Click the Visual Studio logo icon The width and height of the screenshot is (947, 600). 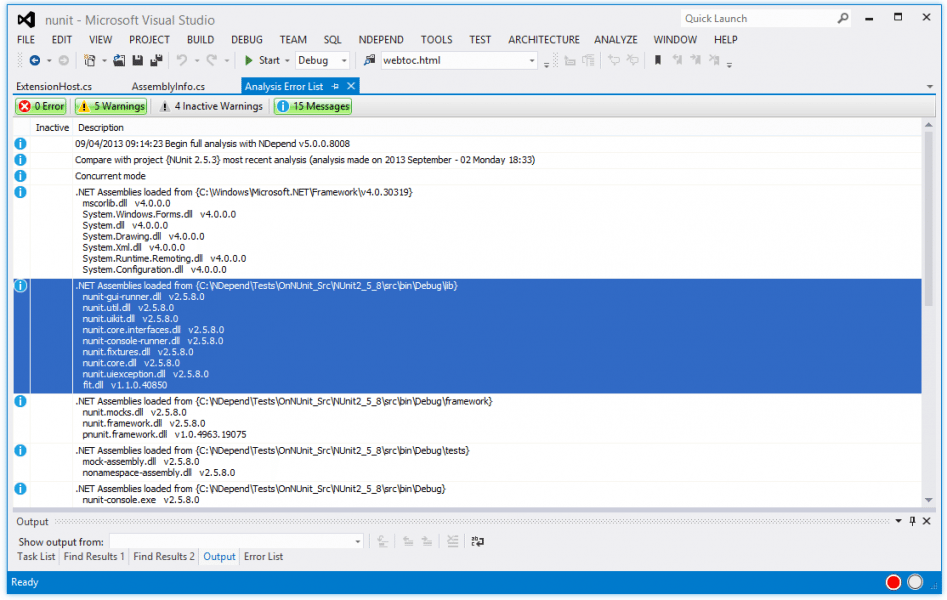tap(26, 20)
